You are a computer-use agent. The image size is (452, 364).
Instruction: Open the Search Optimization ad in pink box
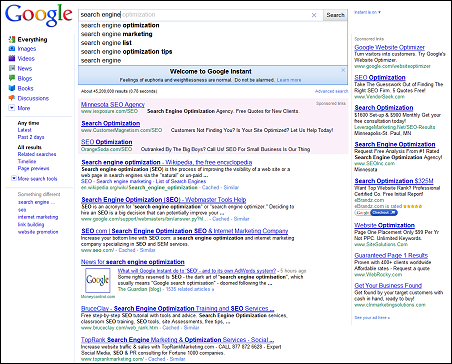(x=110, y=123)
